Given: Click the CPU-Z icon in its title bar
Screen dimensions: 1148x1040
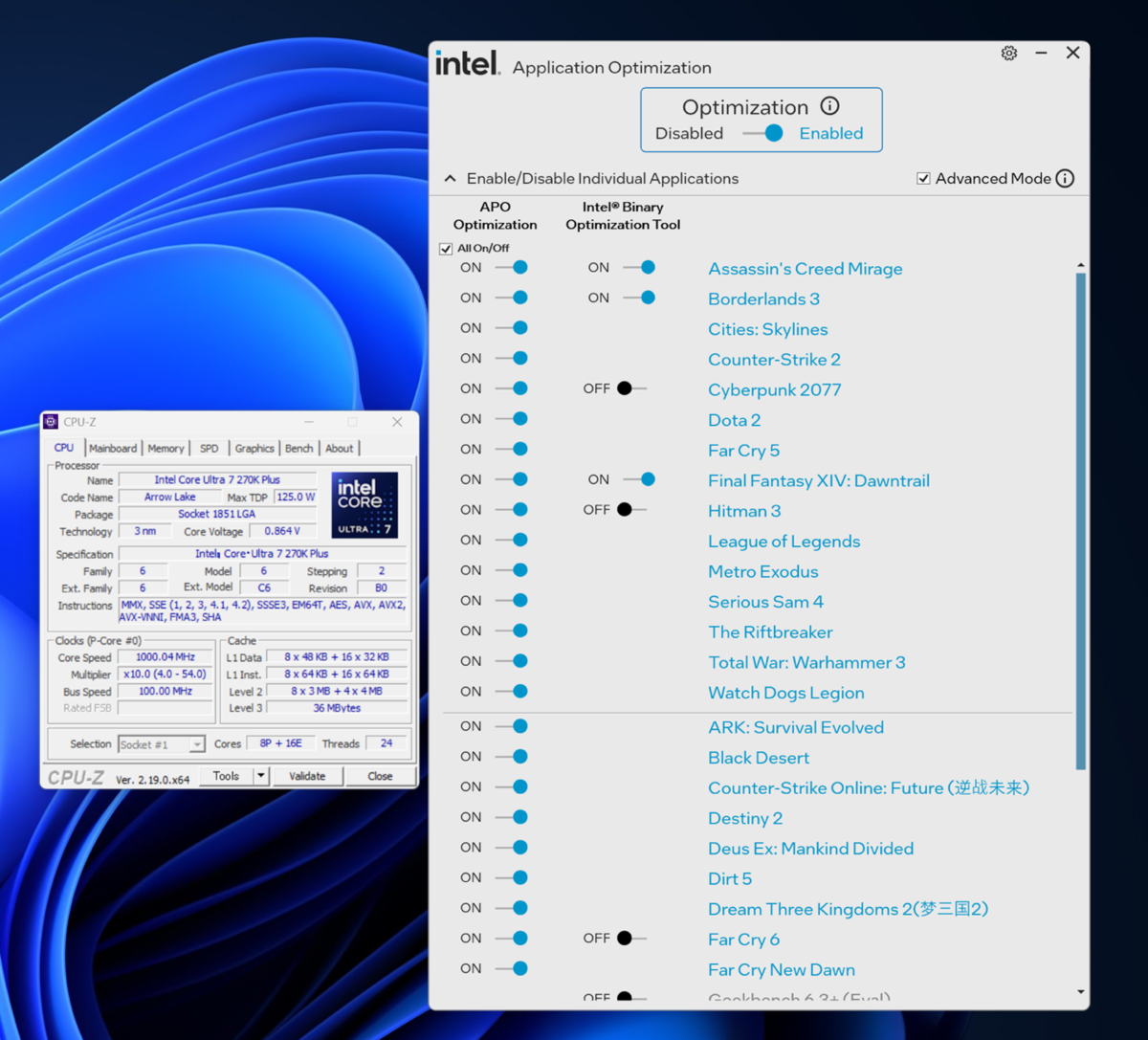Looking at the screenshot, I should [53, 421].
